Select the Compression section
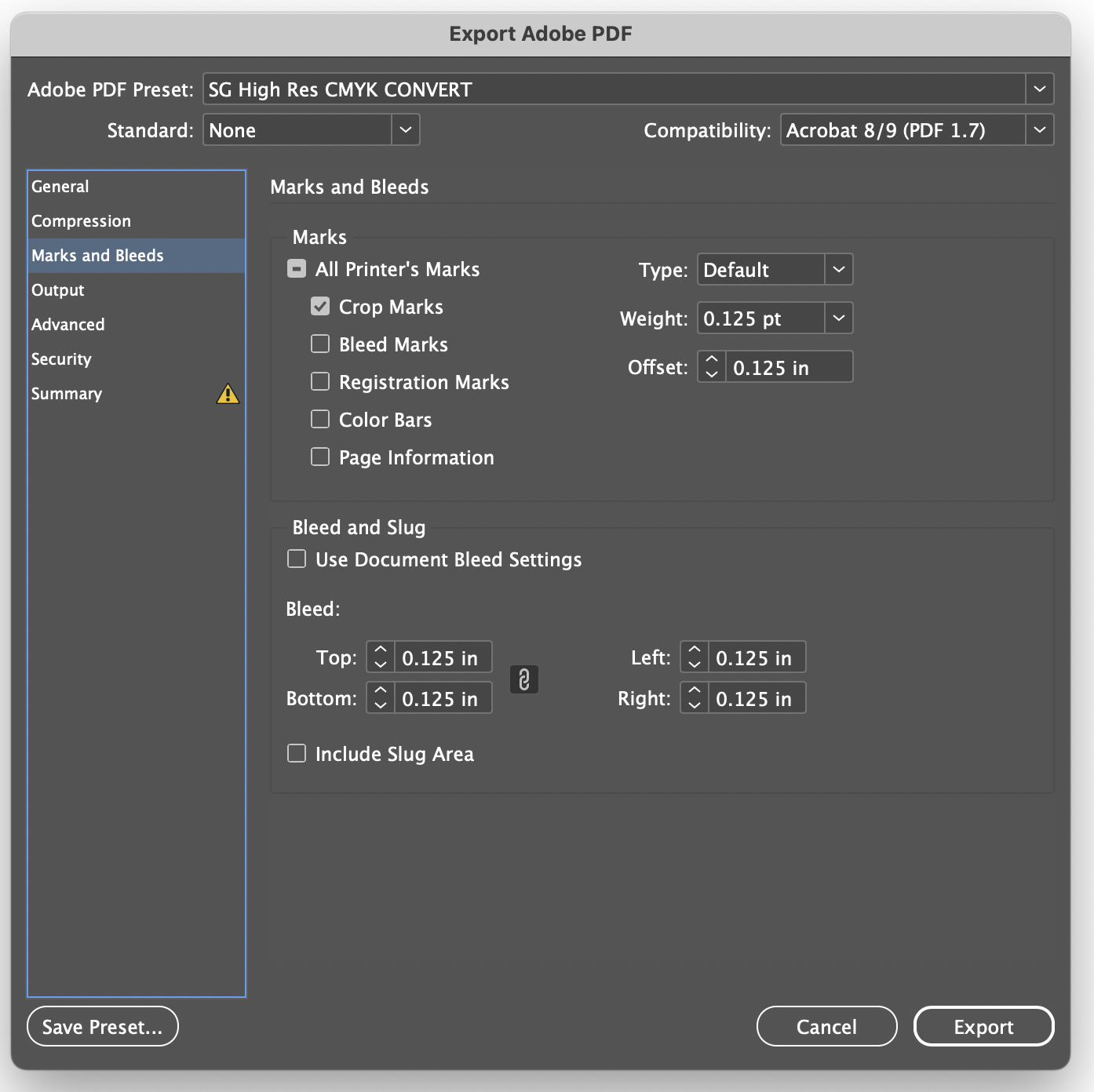 [137, 221]
